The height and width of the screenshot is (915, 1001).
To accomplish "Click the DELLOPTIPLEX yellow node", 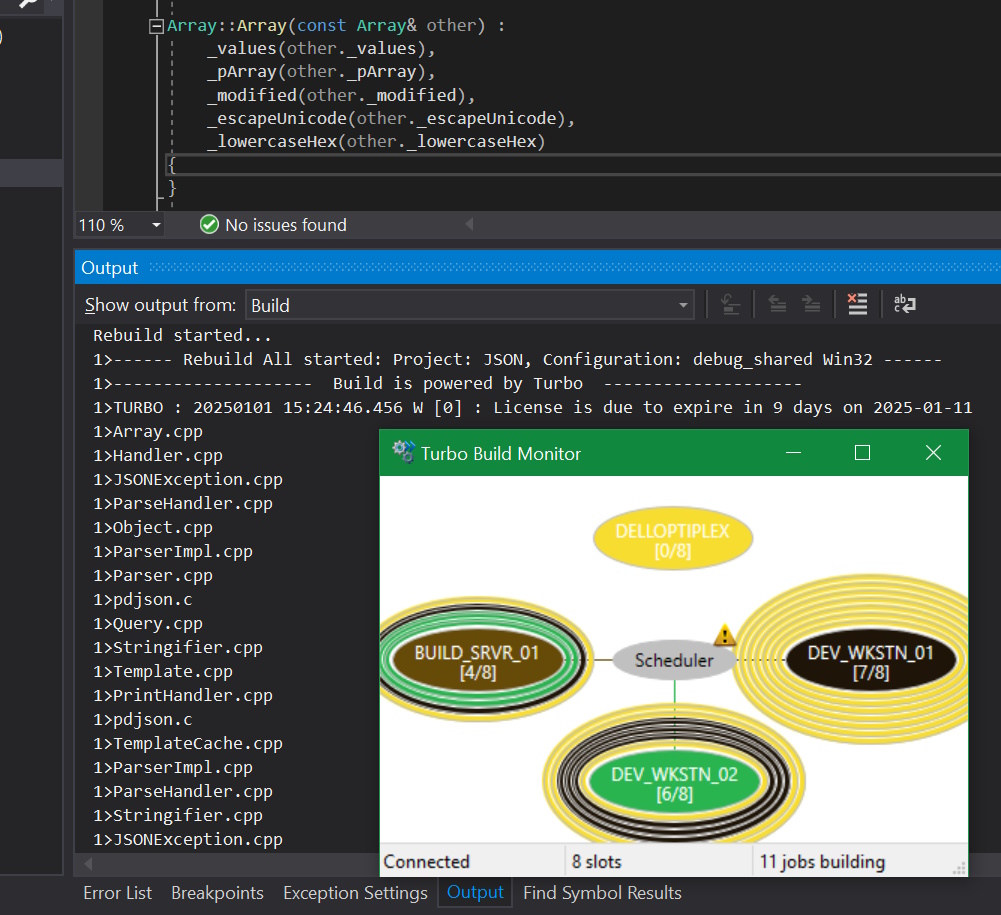I will [672, 540].
